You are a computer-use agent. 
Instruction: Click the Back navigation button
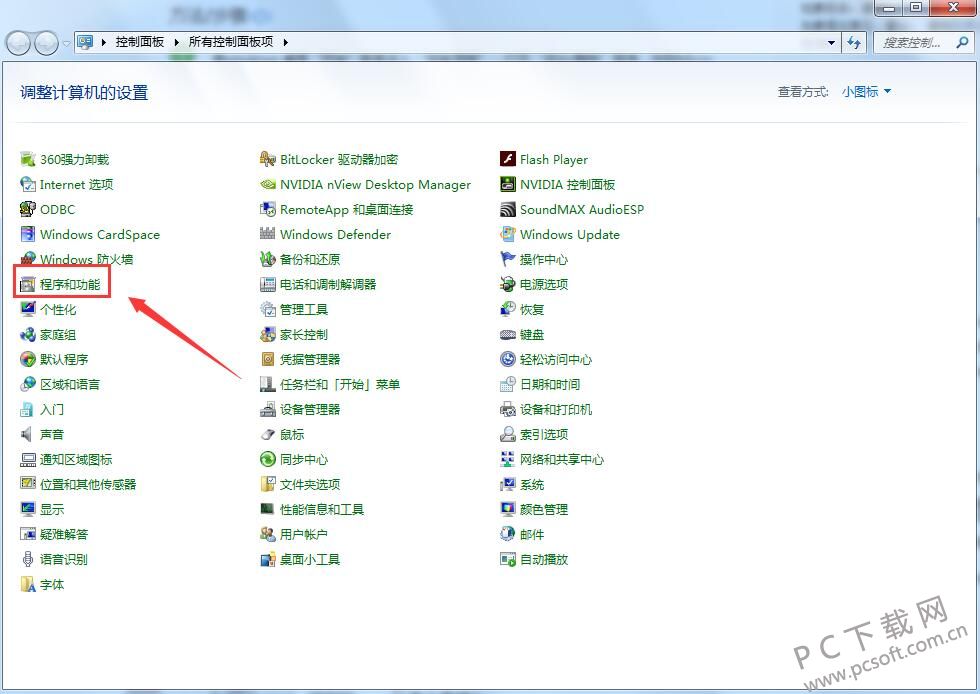coord(18,43)
